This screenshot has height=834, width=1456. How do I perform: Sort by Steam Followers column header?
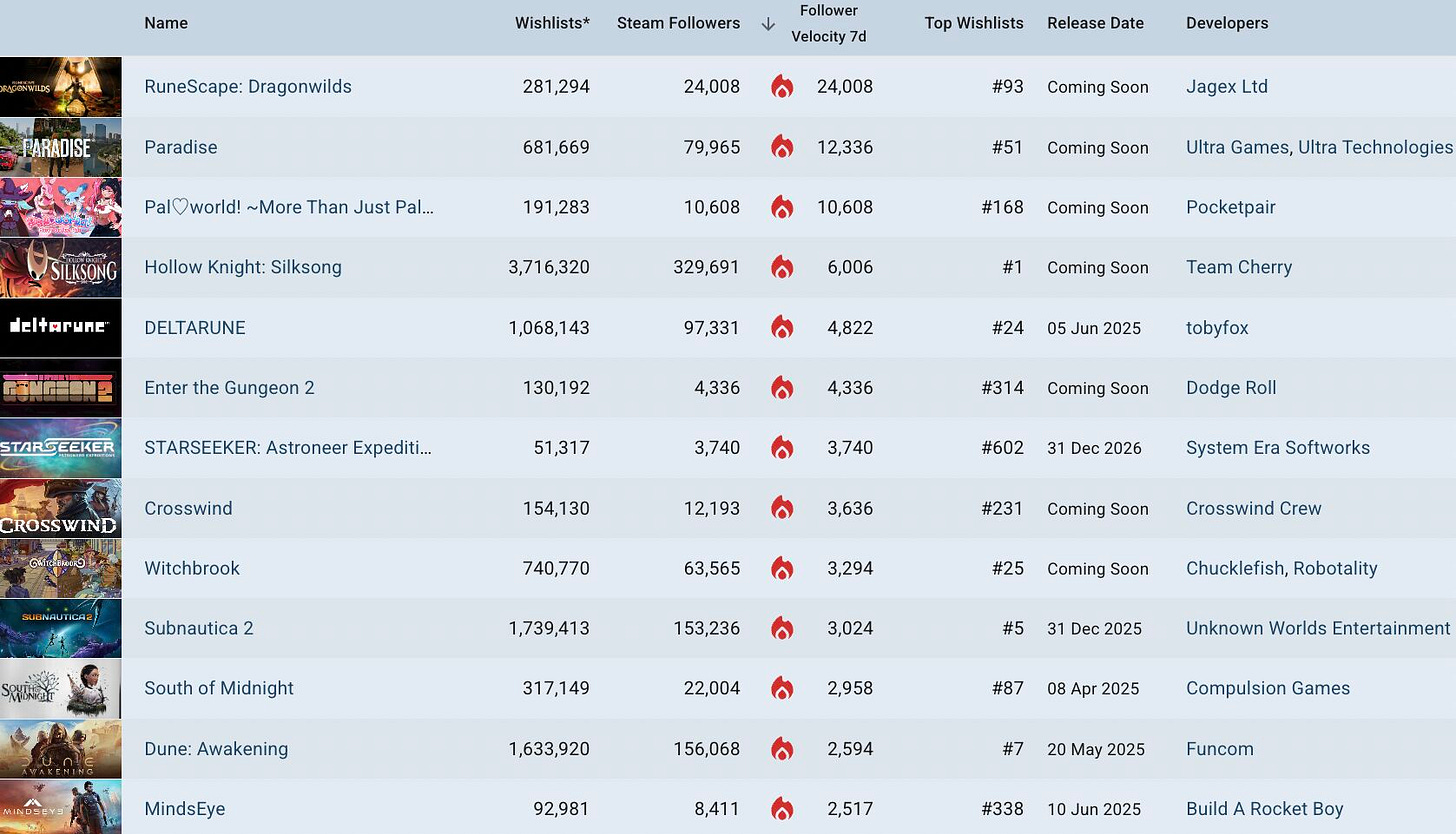[x=678, y=23]
